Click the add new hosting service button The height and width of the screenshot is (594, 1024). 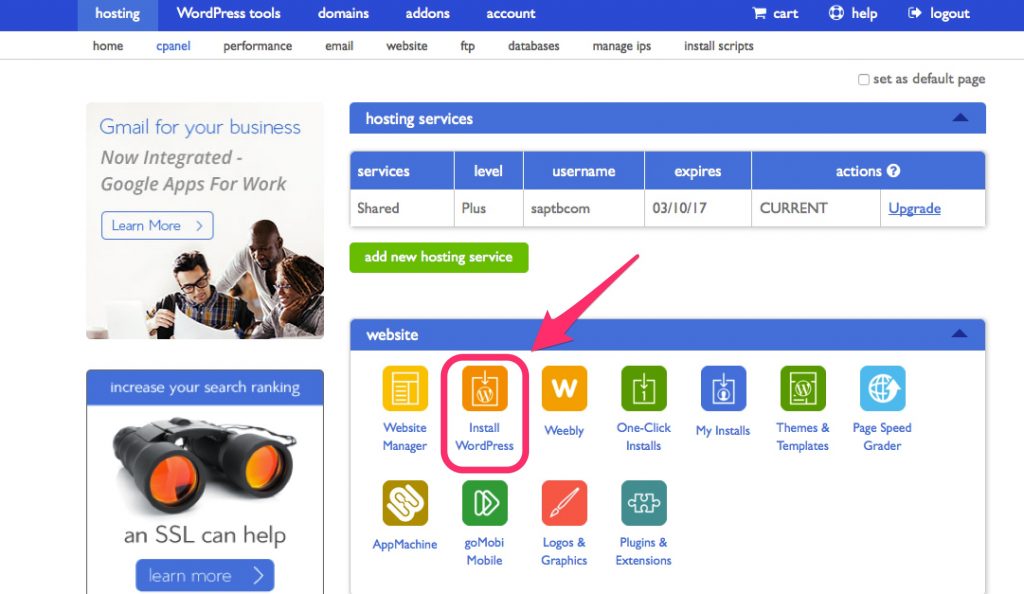(439, 257)
